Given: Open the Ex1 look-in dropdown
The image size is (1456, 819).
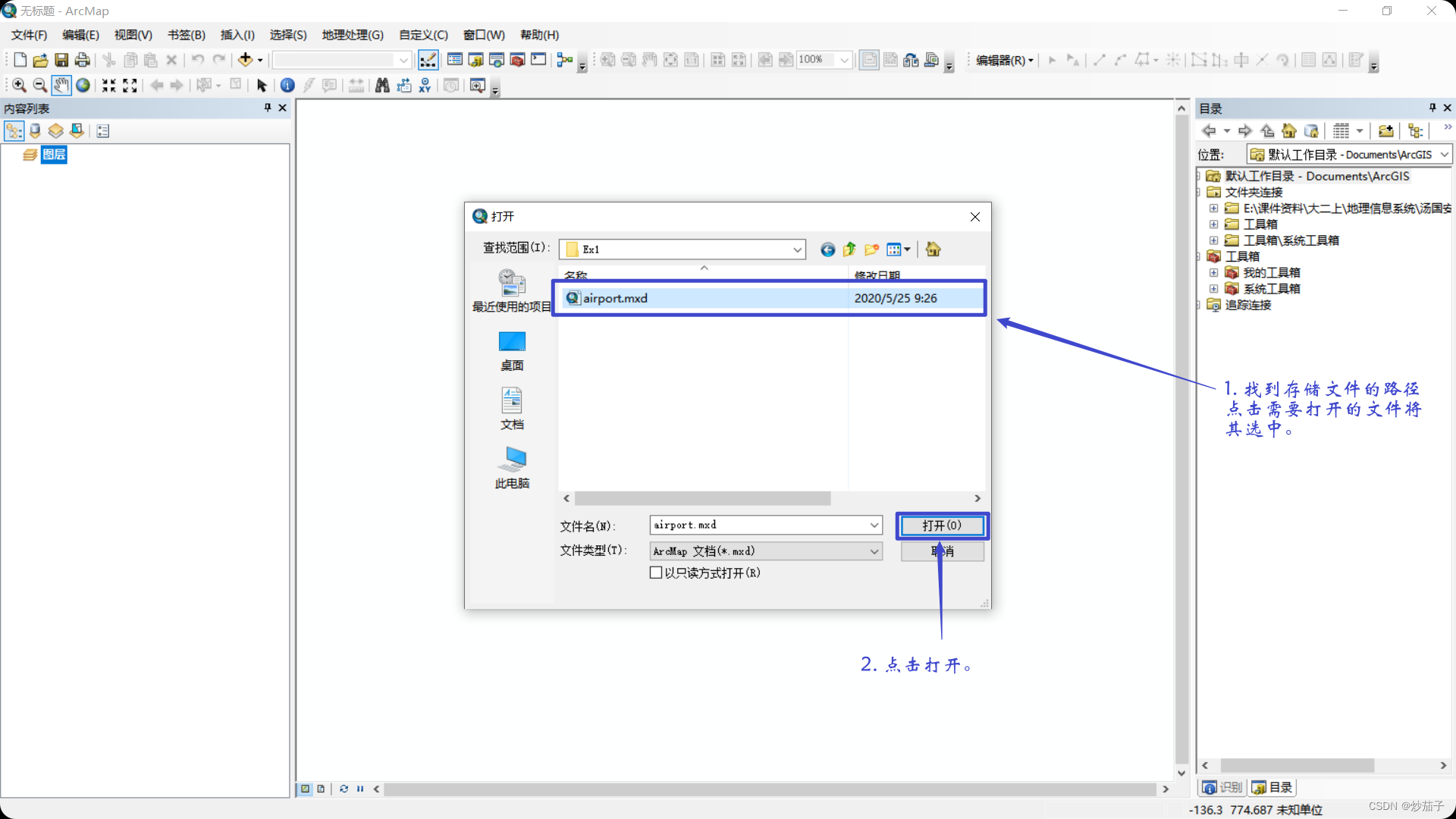Looking at the screenshot, I should [797, 249].
